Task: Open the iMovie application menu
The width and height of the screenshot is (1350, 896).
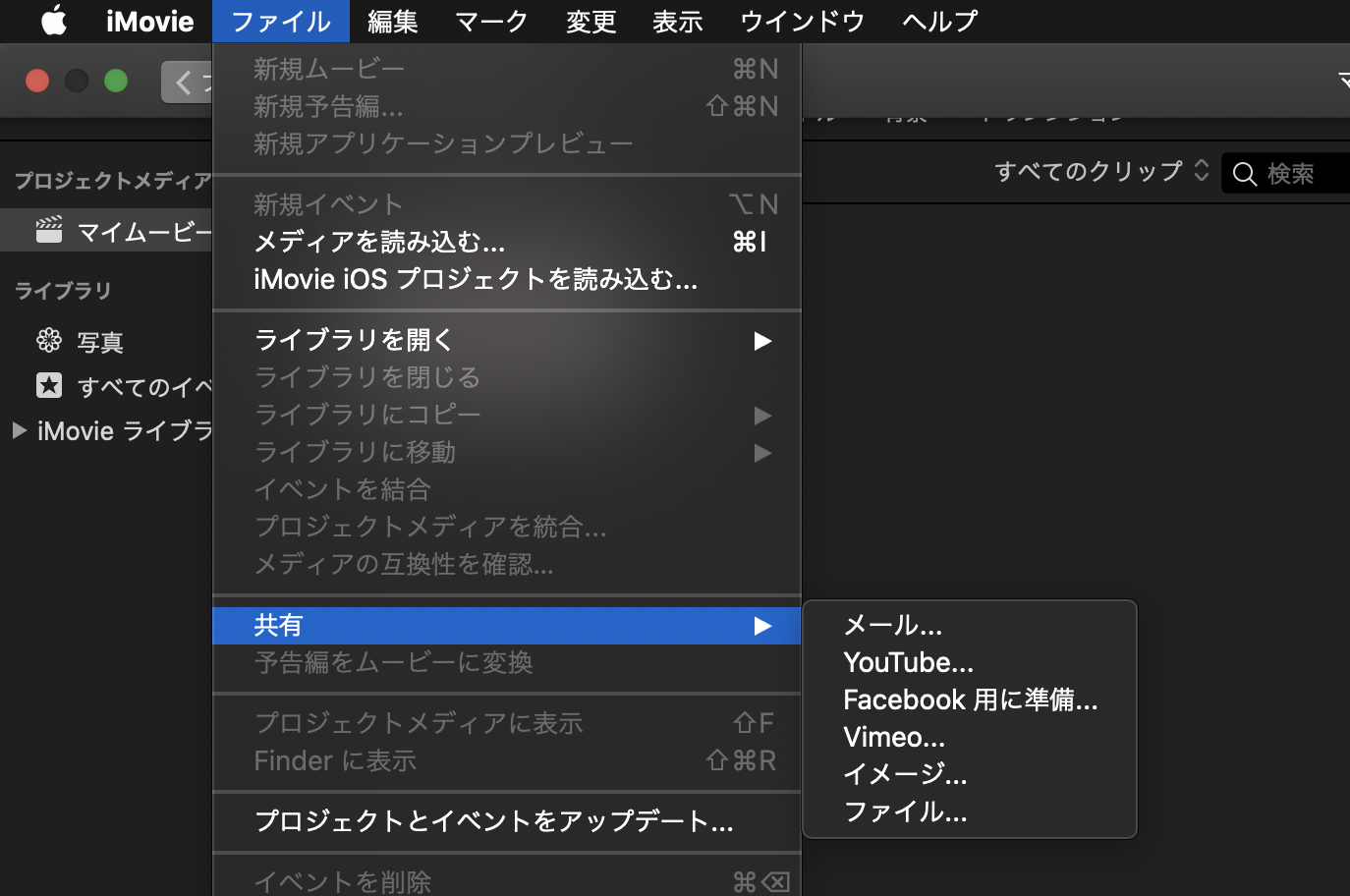Action: (x=149, y=21)
